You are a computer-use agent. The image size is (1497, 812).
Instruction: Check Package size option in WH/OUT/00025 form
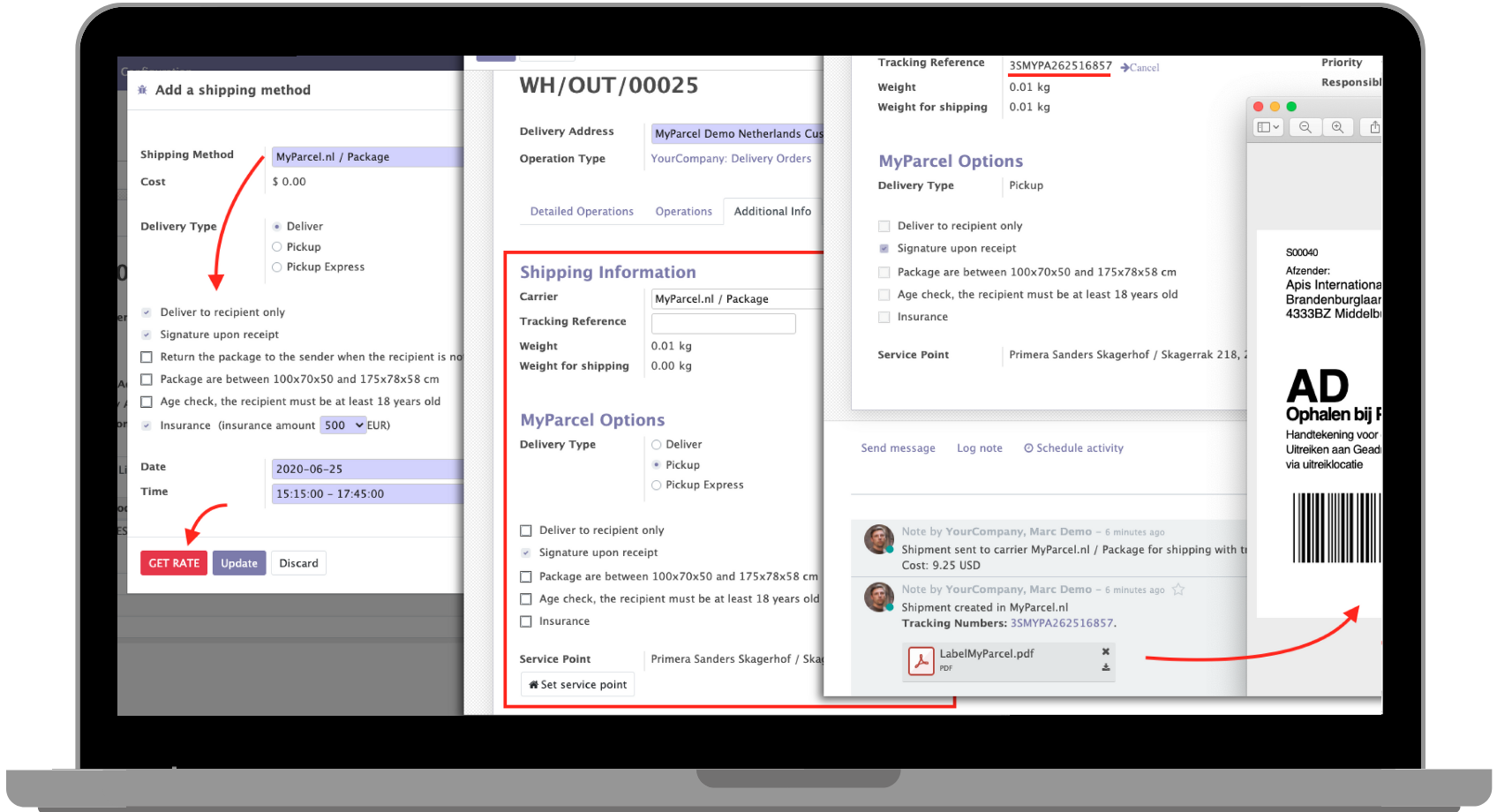[526, 576]
